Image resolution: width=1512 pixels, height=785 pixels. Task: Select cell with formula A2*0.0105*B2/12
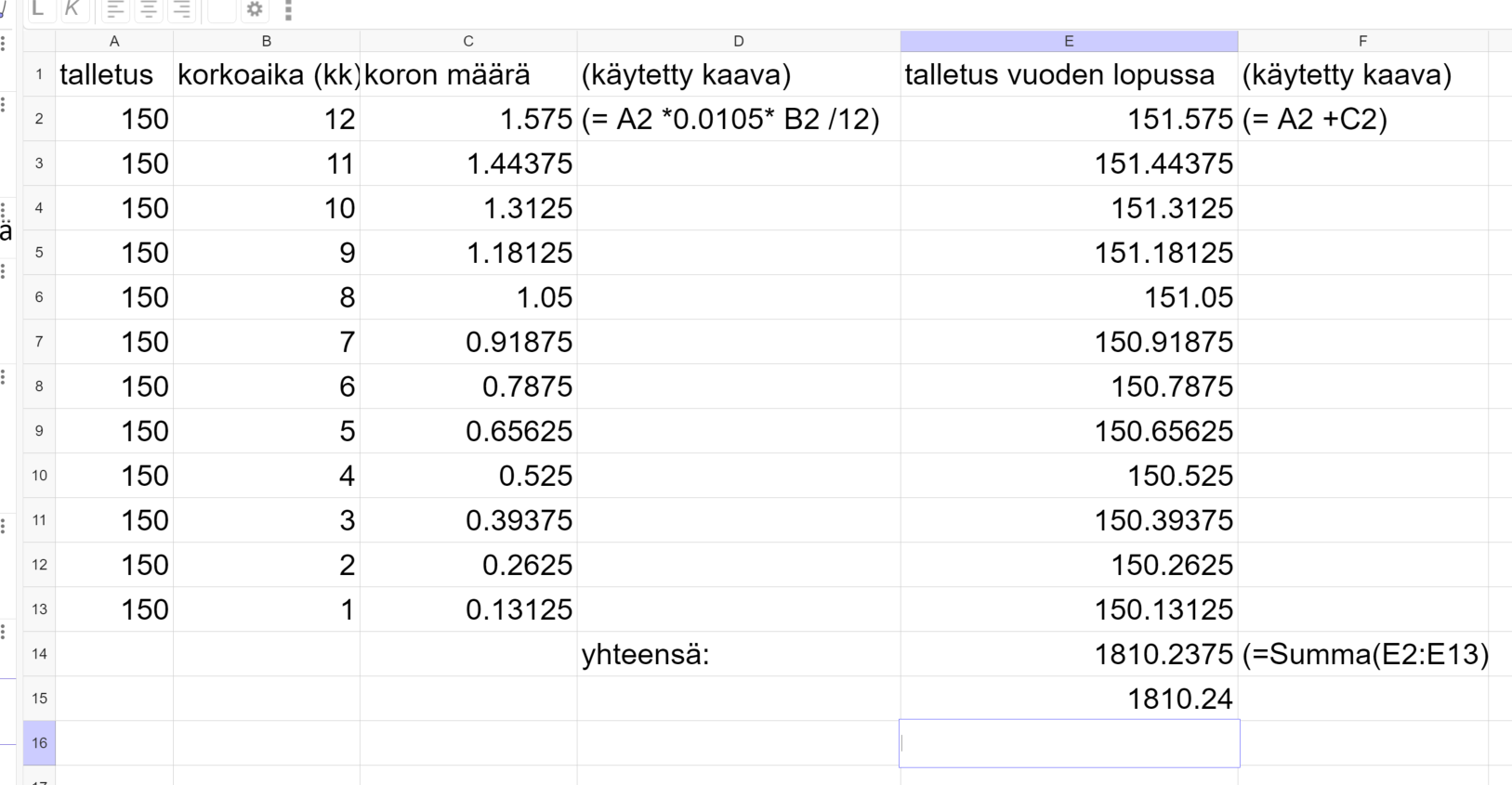tap(739, 119)
